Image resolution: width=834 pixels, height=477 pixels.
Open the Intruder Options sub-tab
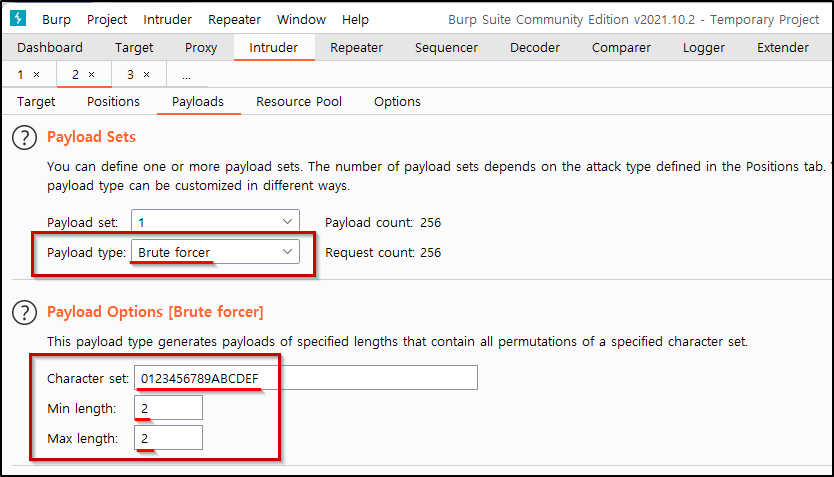pyautogui.click(x=397, y=102)
